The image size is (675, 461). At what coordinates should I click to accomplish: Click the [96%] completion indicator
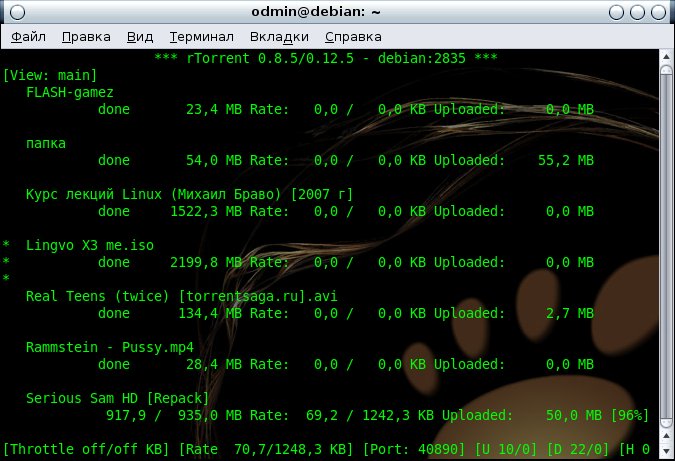629,415
